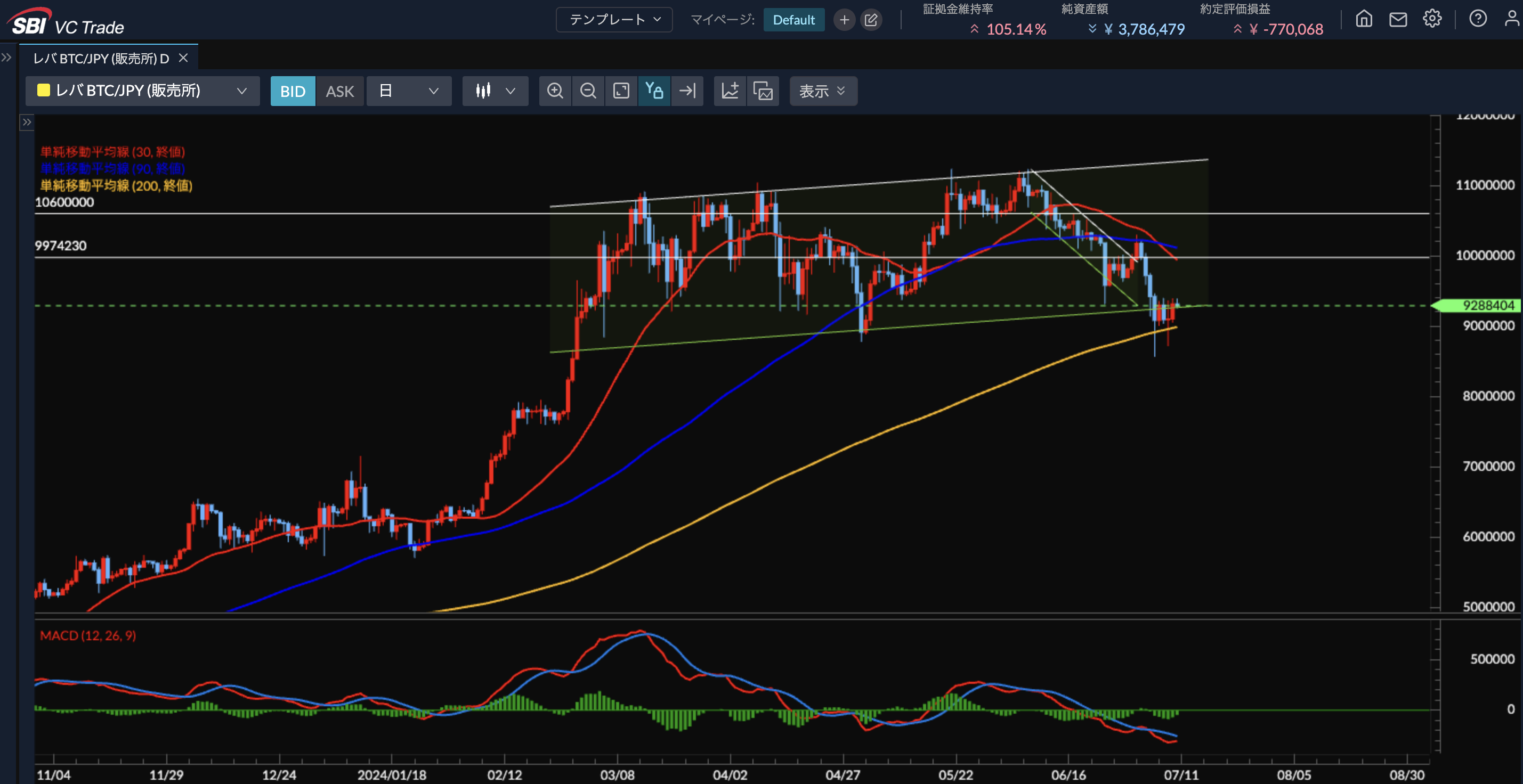1523x784 pixels.
Task: Expand the candlestick chart type dropdown
Action: 495,91
